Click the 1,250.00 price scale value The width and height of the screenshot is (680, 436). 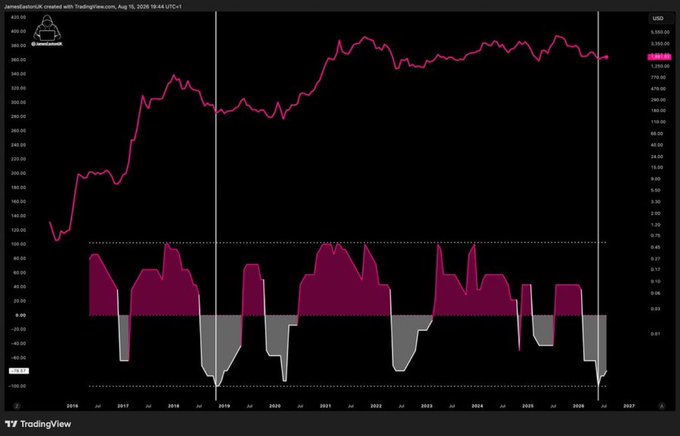(660, 66)
